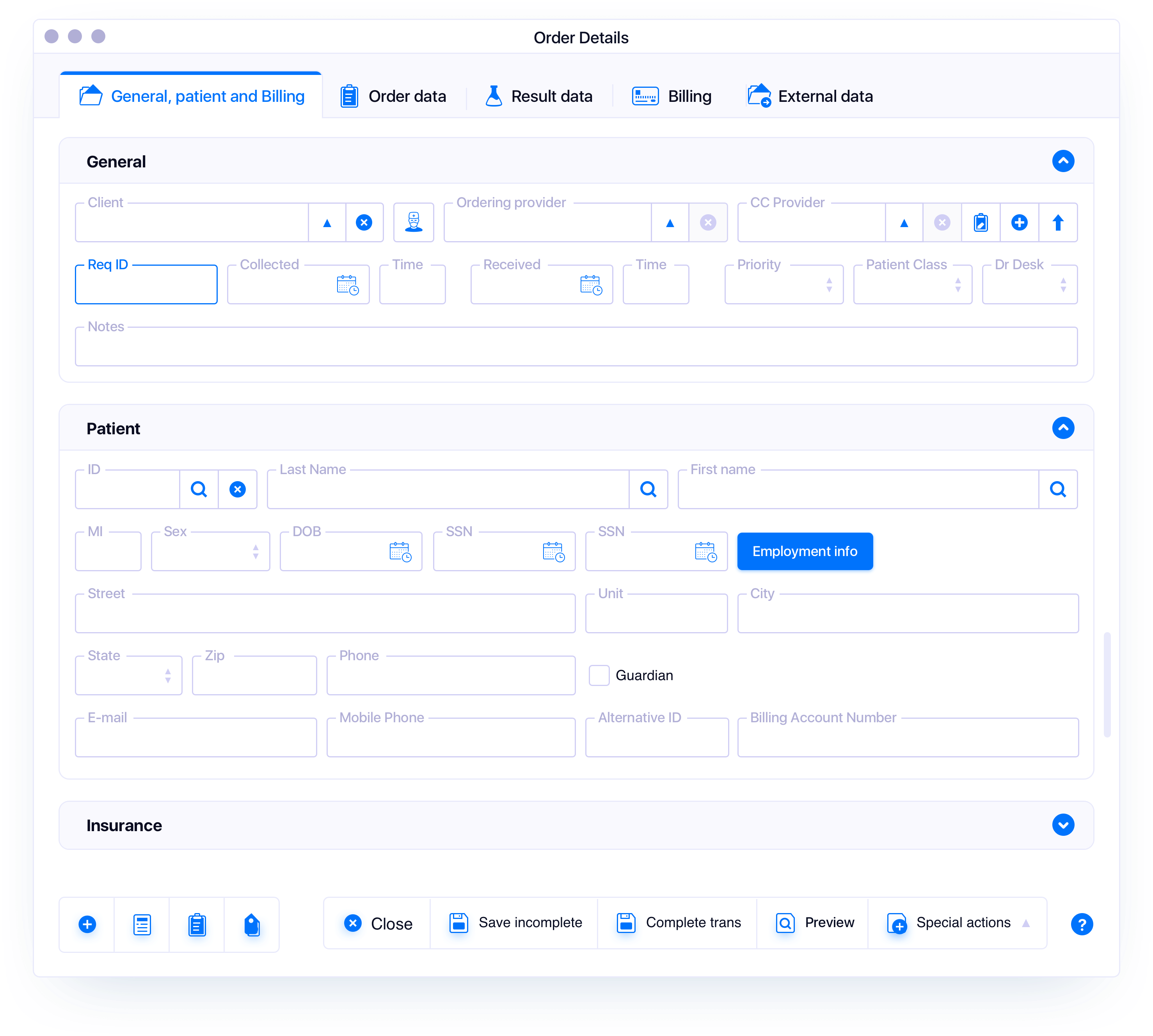Click the upload arrow icon near CC Provider
Screen dimensions: 1153x1036
tap(1058, 222)
